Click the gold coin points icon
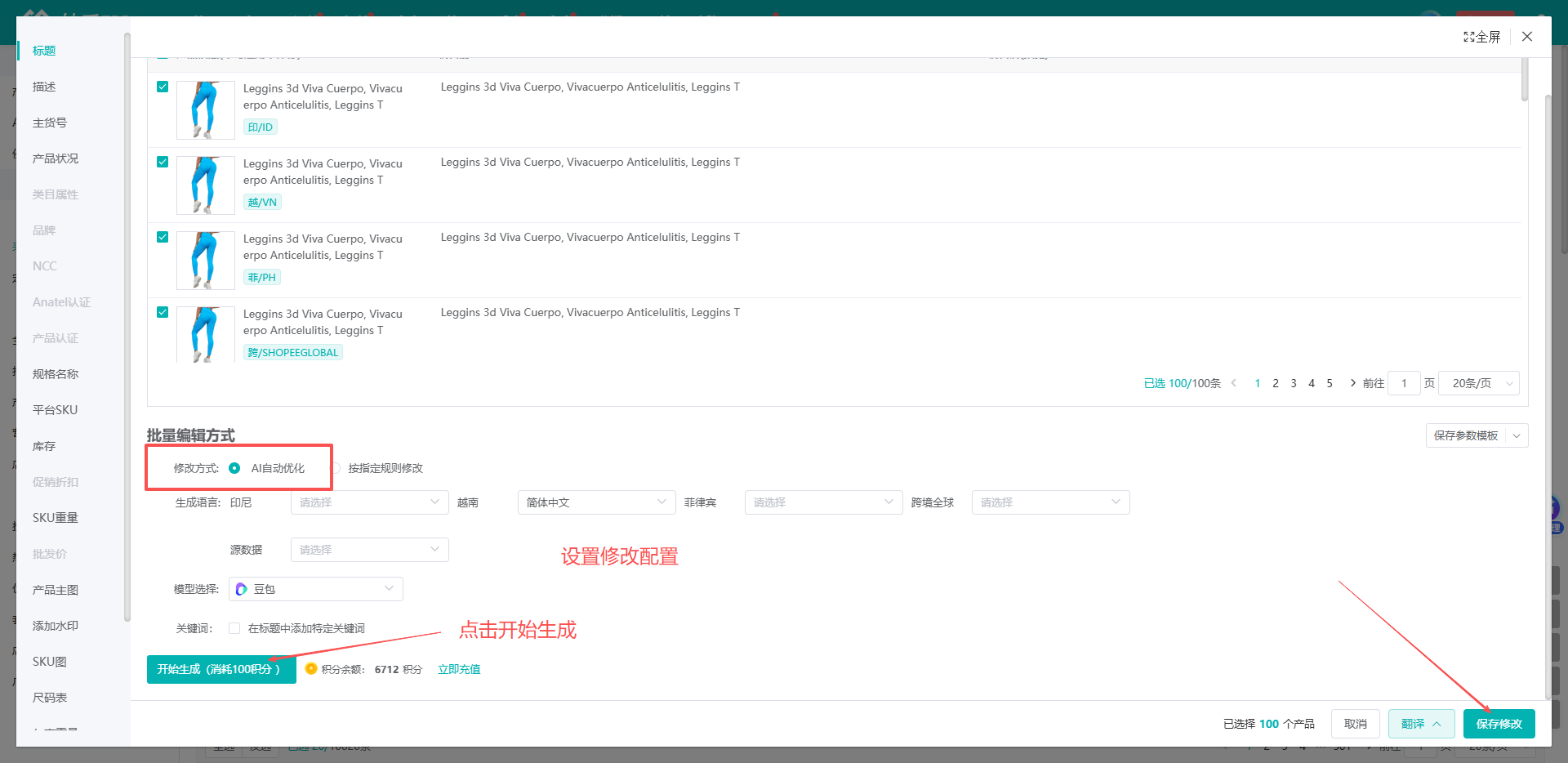 click(x=311, y=668)
